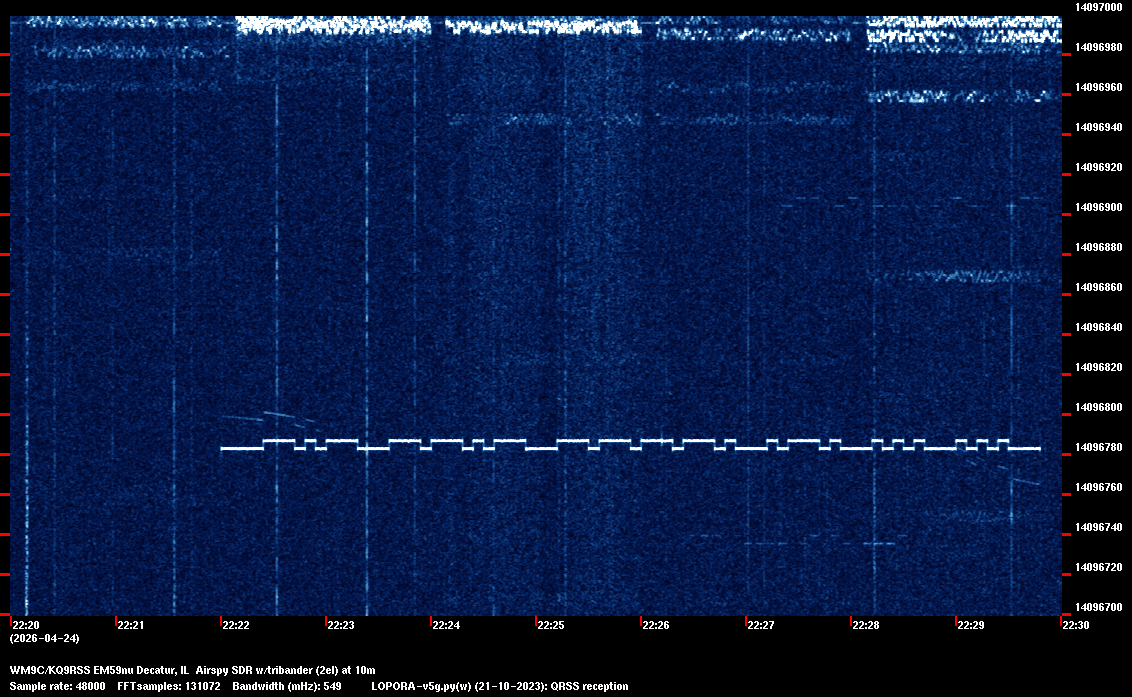This screenshot has height=697, width=1132.
Task: Click the 14096840 frequency label
Action: (x=1098, y=327)
